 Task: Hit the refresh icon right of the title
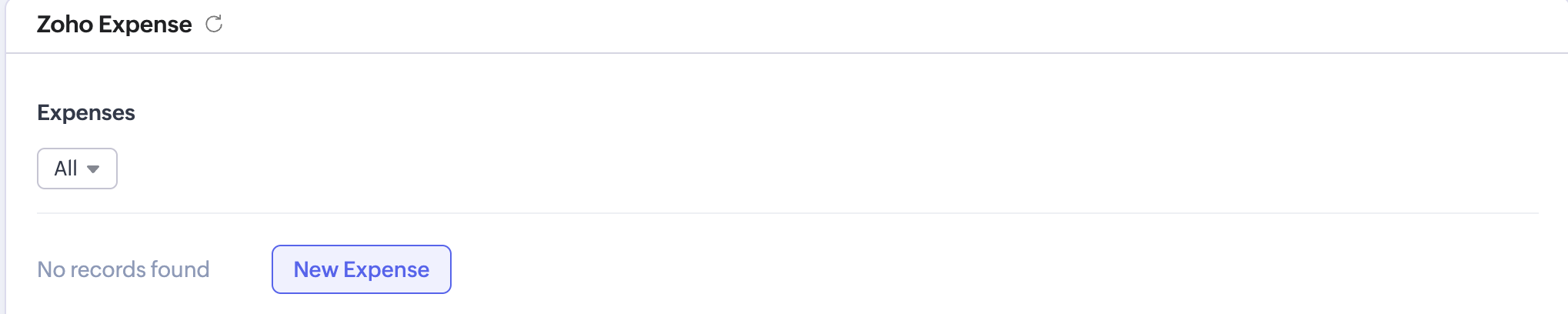coord(214,25)
